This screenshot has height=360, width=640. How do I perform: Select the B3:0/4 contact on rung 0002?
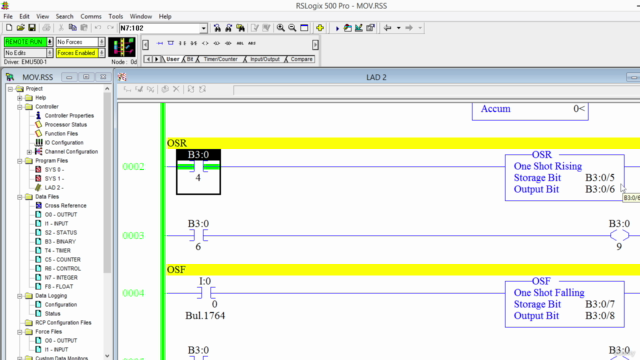(x=198, y=171)
